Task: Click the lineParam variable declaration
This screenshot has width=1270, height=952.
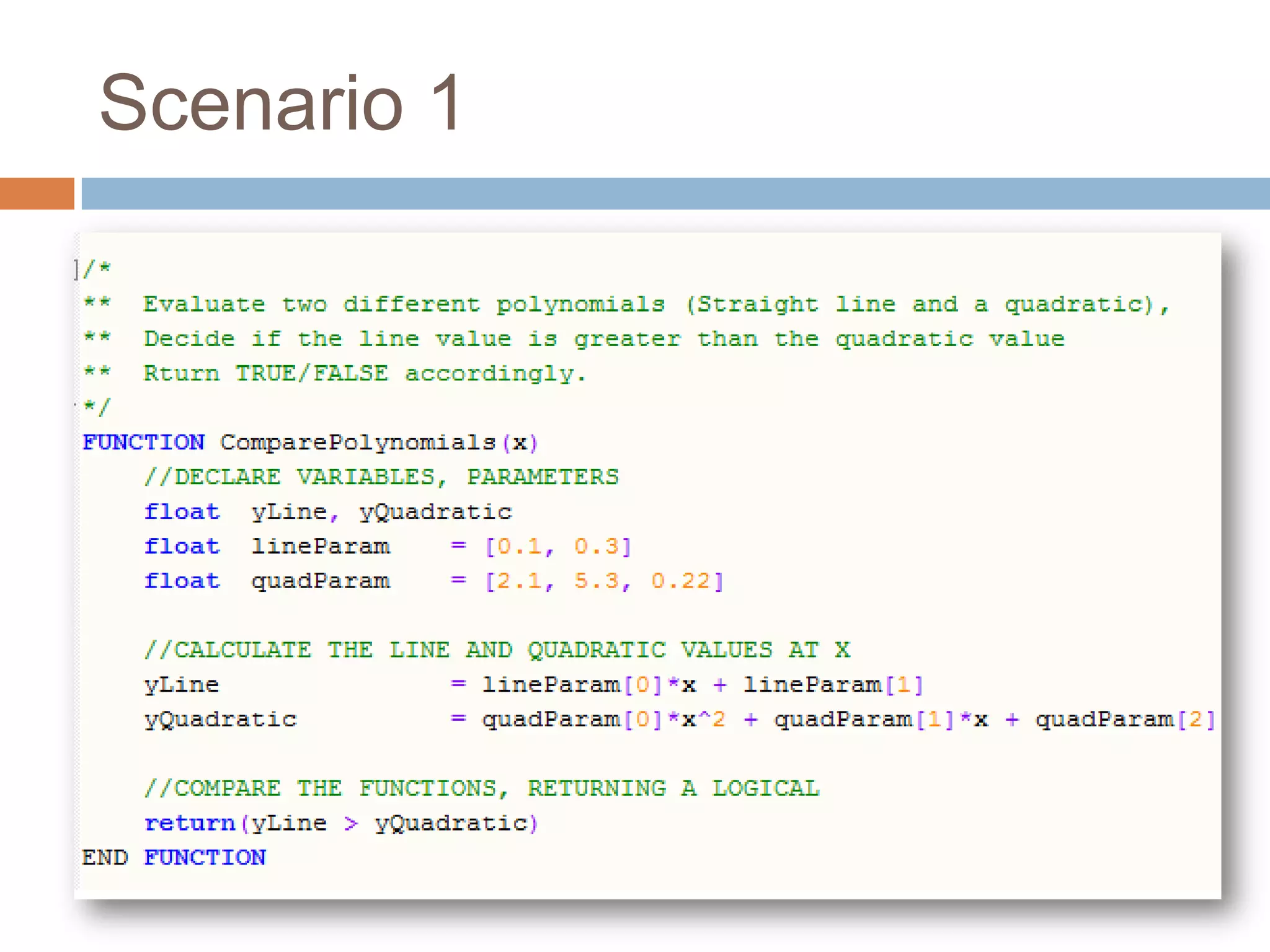Action: (320, 547)
